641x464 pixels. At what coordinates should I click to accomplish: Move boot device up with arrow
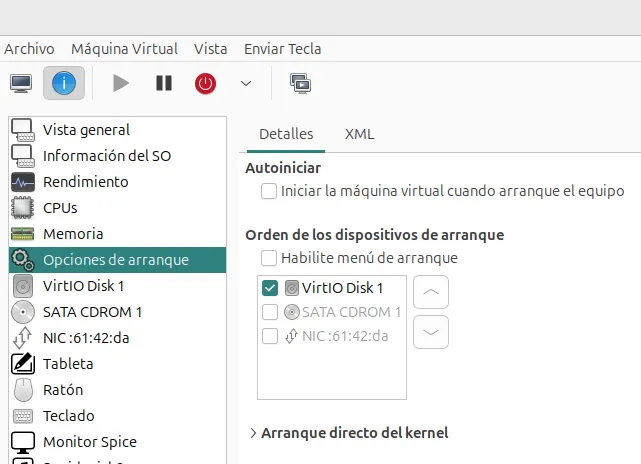[x=430, y=292]
